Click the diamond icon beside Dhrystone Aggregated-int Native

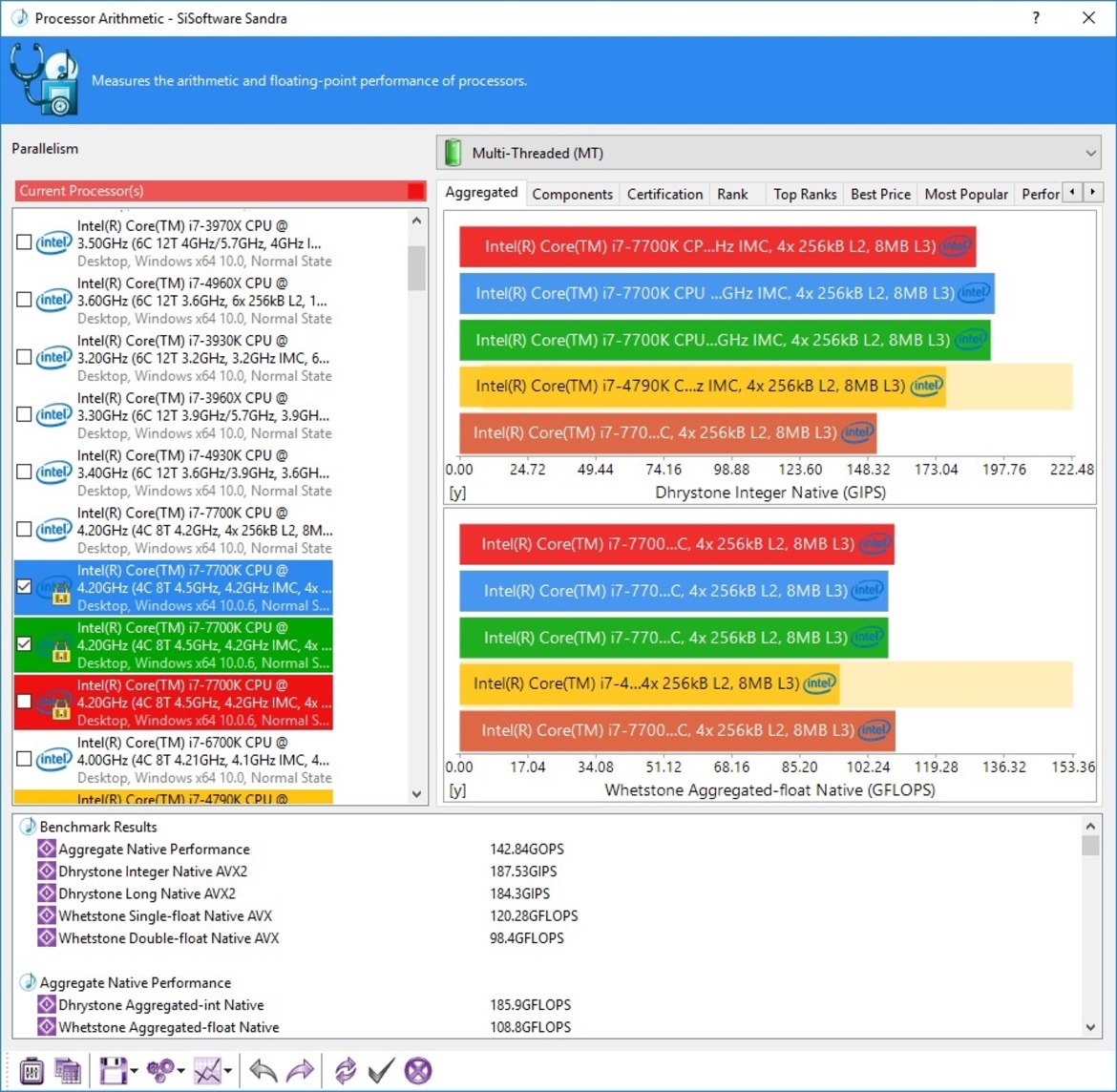click(x=47, y=1004)
